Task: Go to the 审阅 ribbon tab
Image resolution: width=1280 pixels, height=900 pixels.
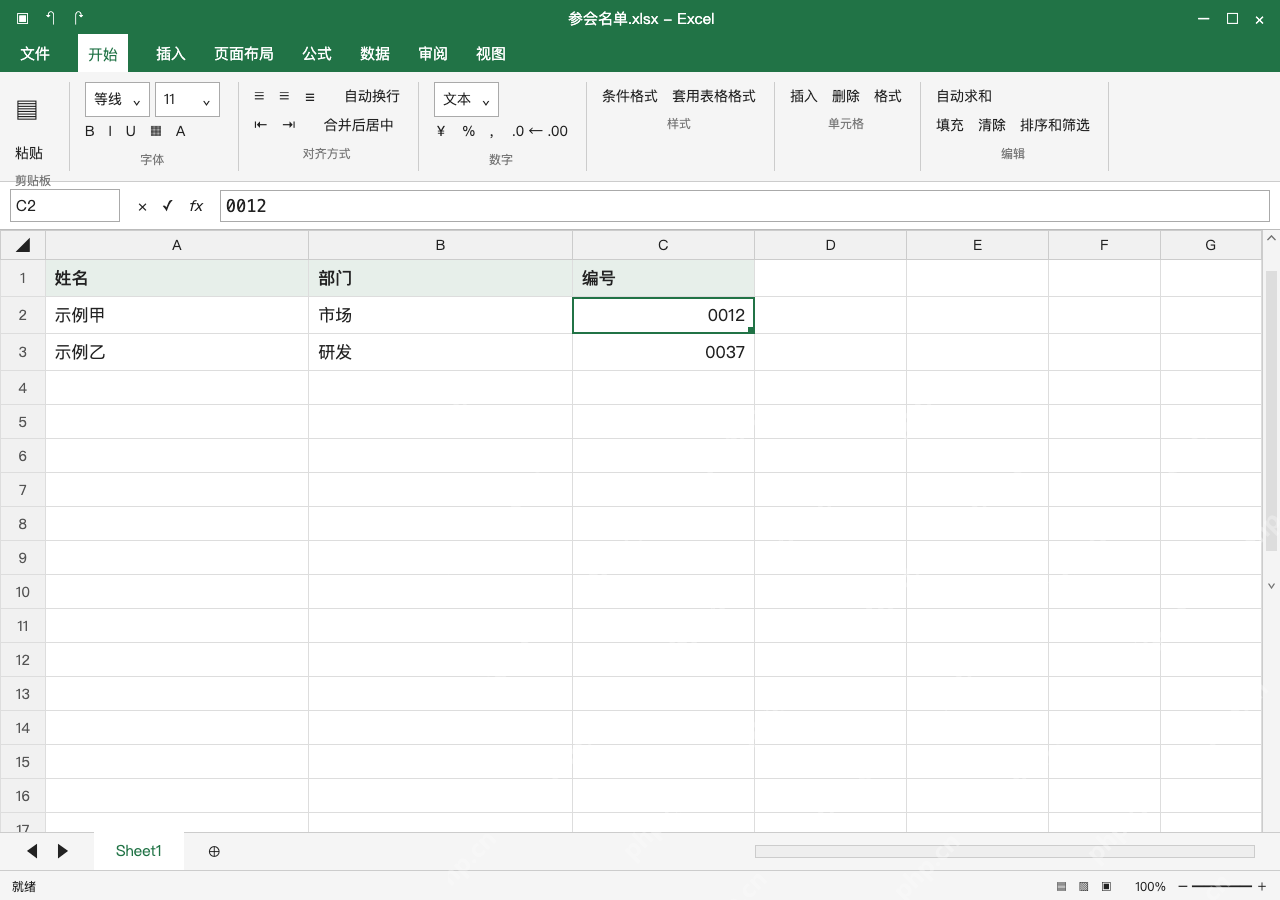Action: (x=433, y=54)
